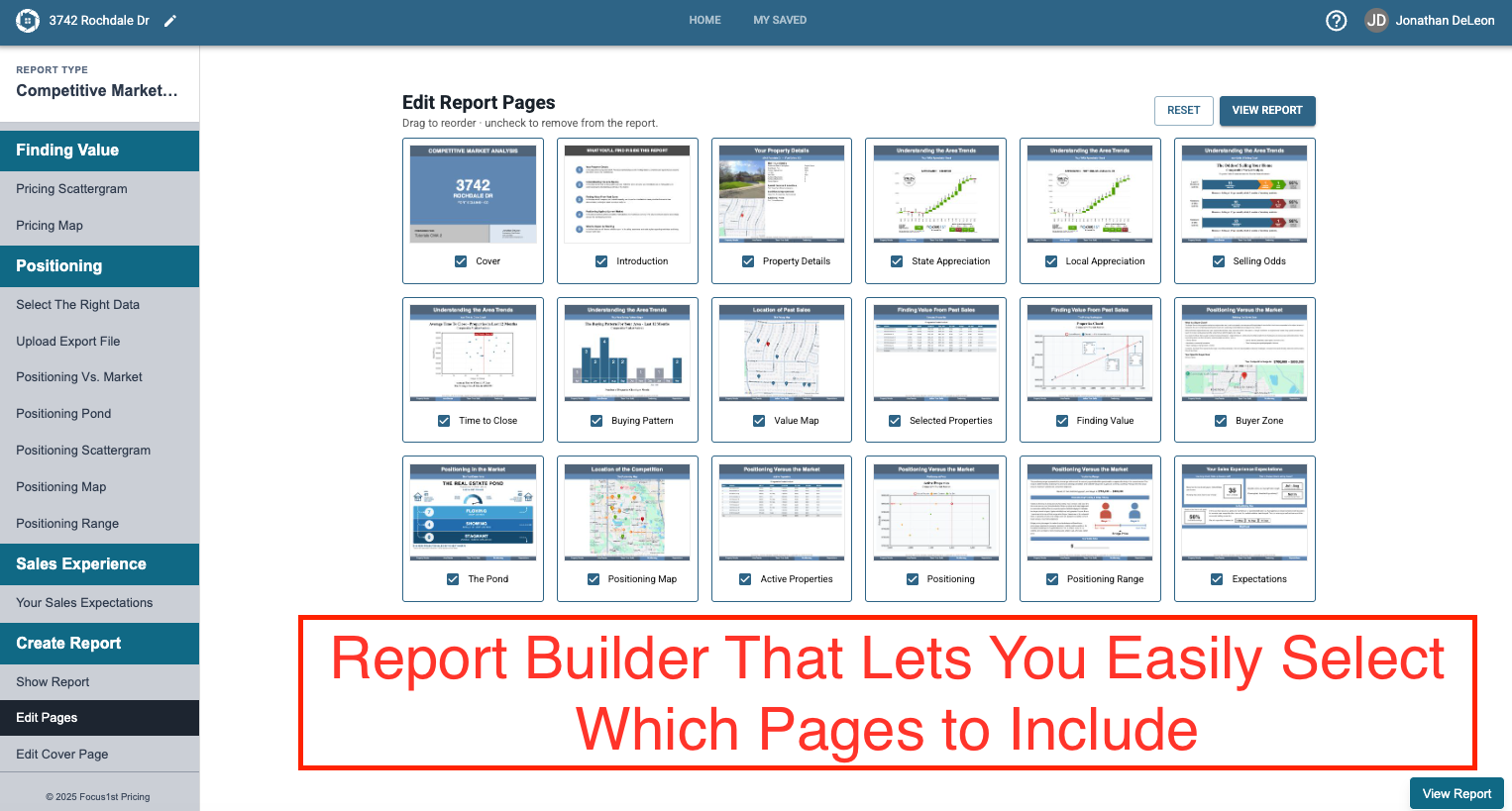Open Show Report in sidebar
Screen dimensions: 1512x811
(99, 682)
